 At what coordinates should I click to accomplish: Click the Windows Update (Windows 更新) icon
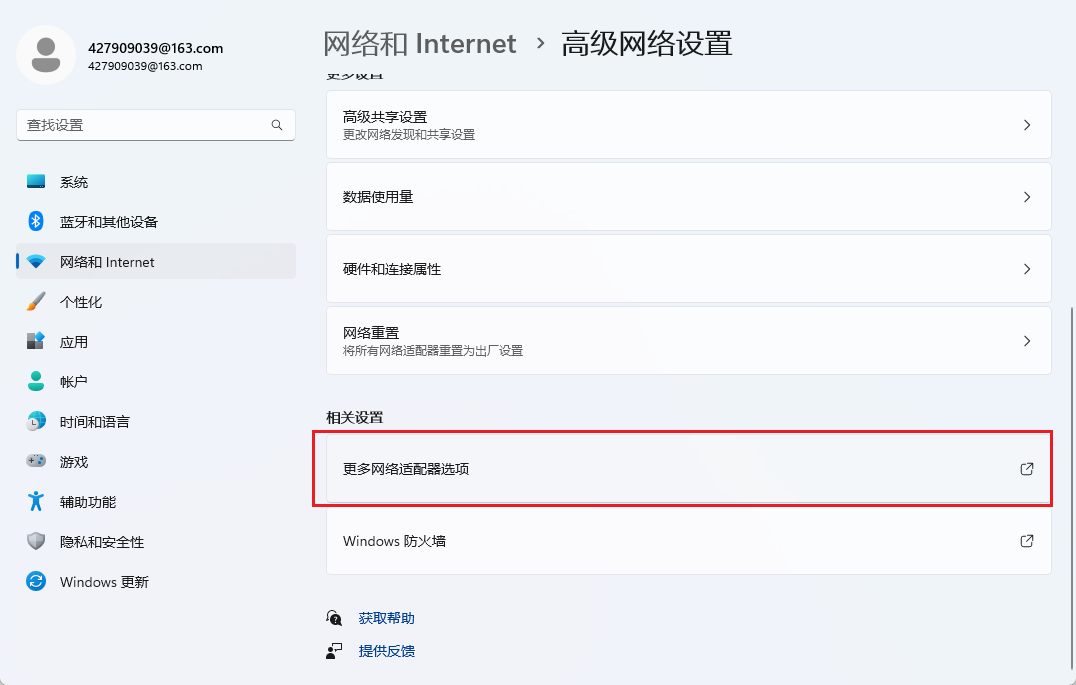36,582
